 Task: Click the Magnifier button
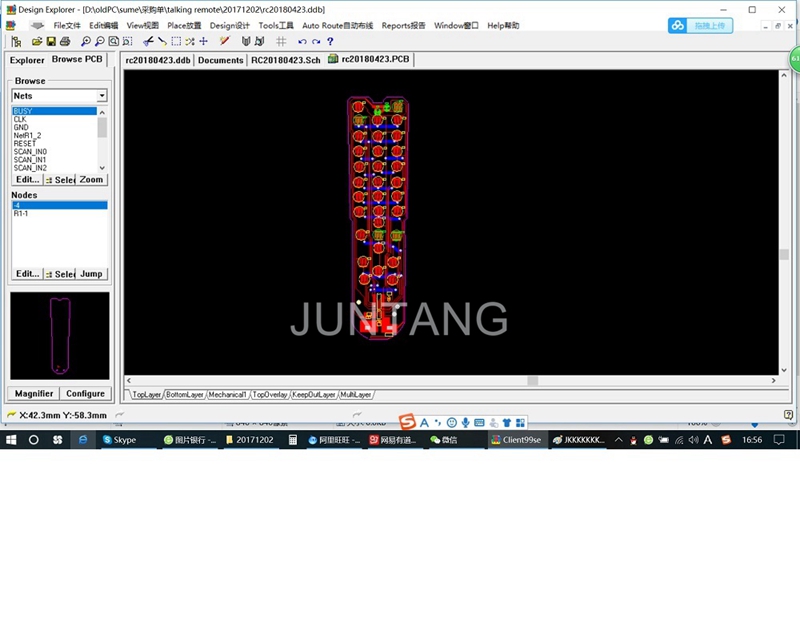click(34, 394)
